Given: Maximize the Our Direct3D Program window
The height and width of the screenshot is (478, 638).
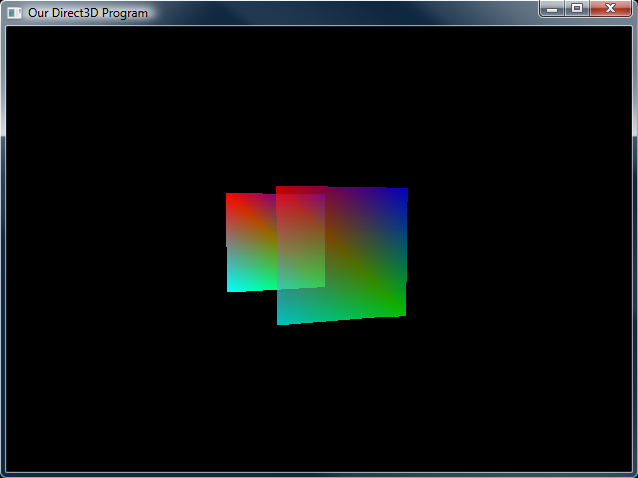Looking at the screenshot, I should [577, 8].
